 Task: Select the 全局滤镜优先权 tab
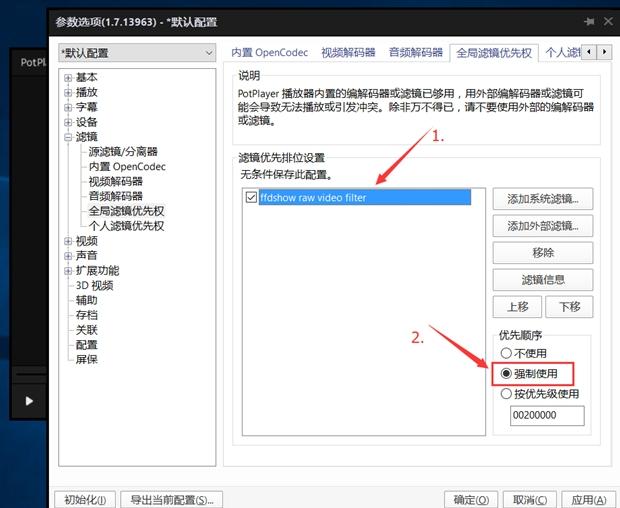(494, 53)
